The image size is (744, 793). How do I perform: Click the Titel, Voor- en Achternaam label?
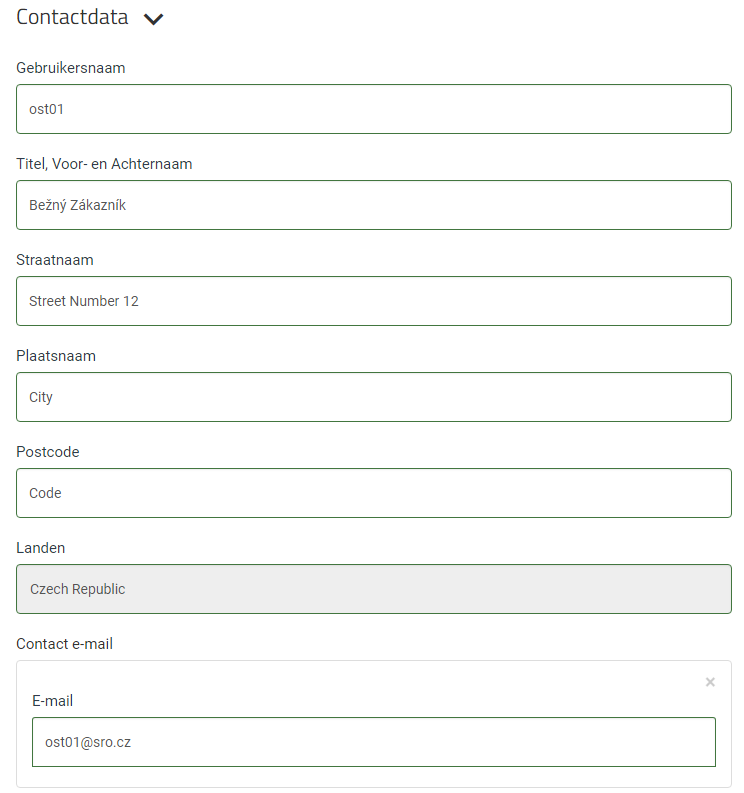(x=104, y=164)
